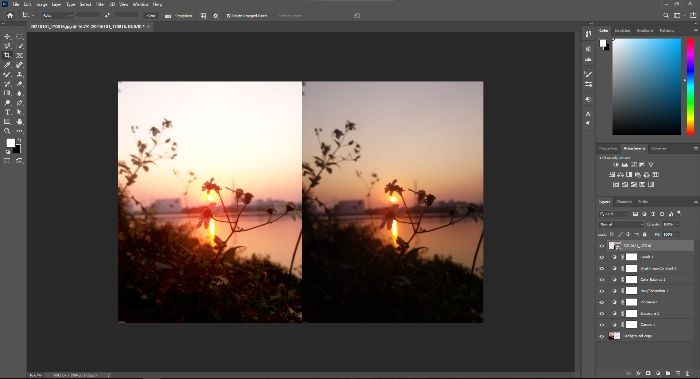
Task: Open the Filter menu
Action: point(100,4)
